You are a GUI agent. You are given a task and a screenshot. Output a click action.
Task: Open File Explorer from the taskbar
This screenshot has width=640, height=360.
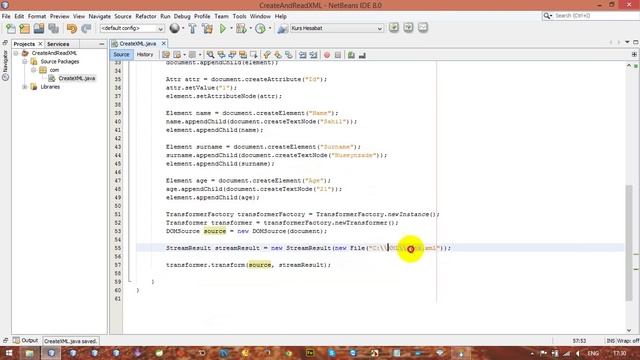tap(30, 353)
